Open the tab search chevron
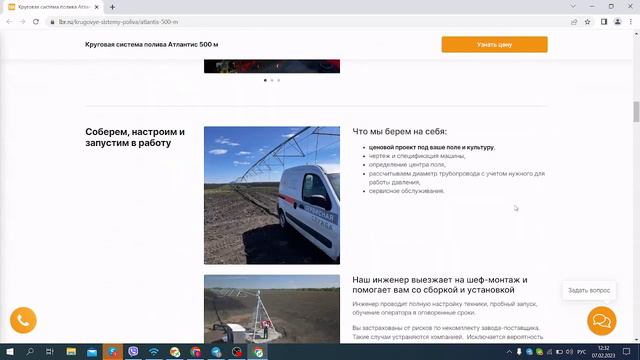640x360 pixels. pos(573,6)
